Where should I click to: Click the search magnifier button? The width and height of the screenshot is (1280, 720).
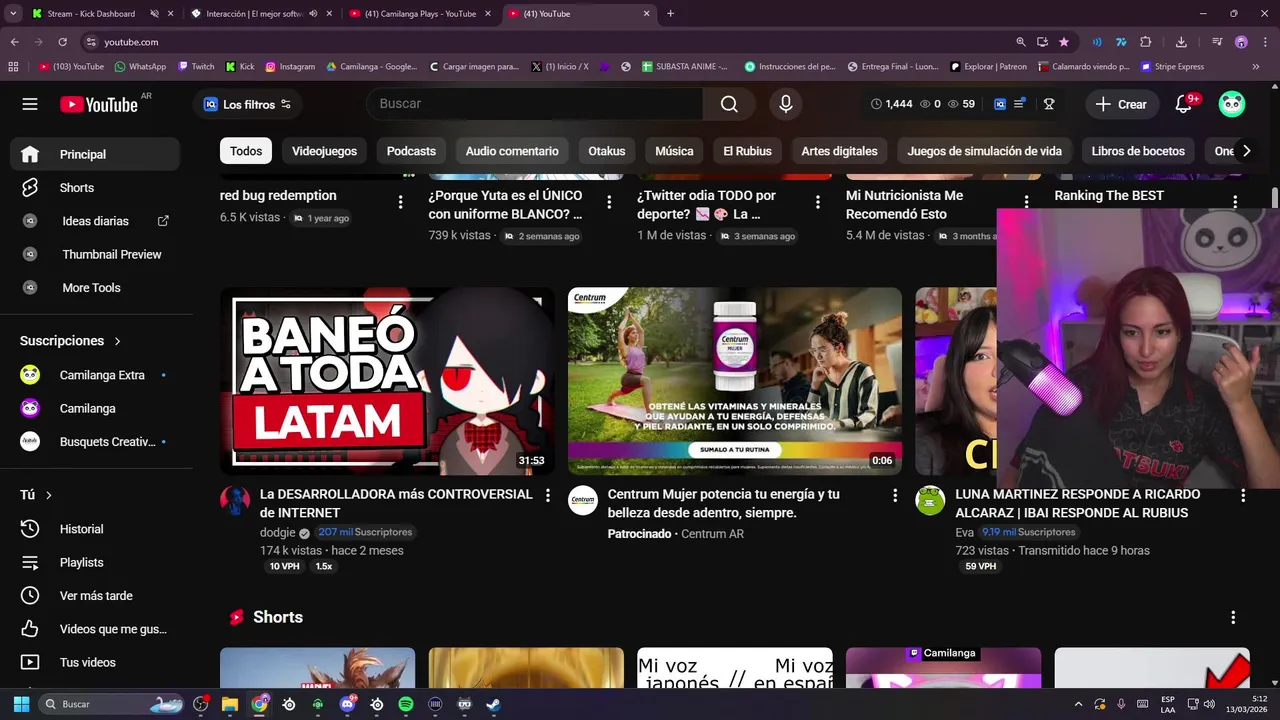(729, 104)
